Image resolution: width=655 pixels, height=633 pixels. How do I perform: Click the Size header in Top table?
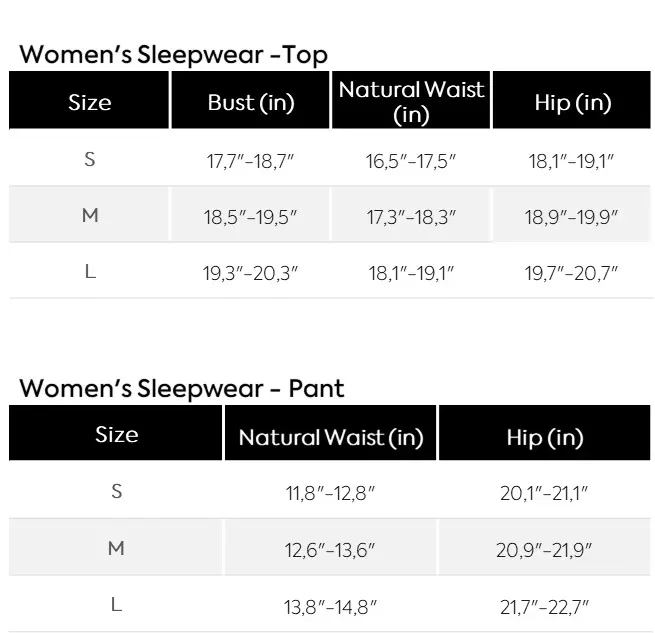click(x=90, y=103)
